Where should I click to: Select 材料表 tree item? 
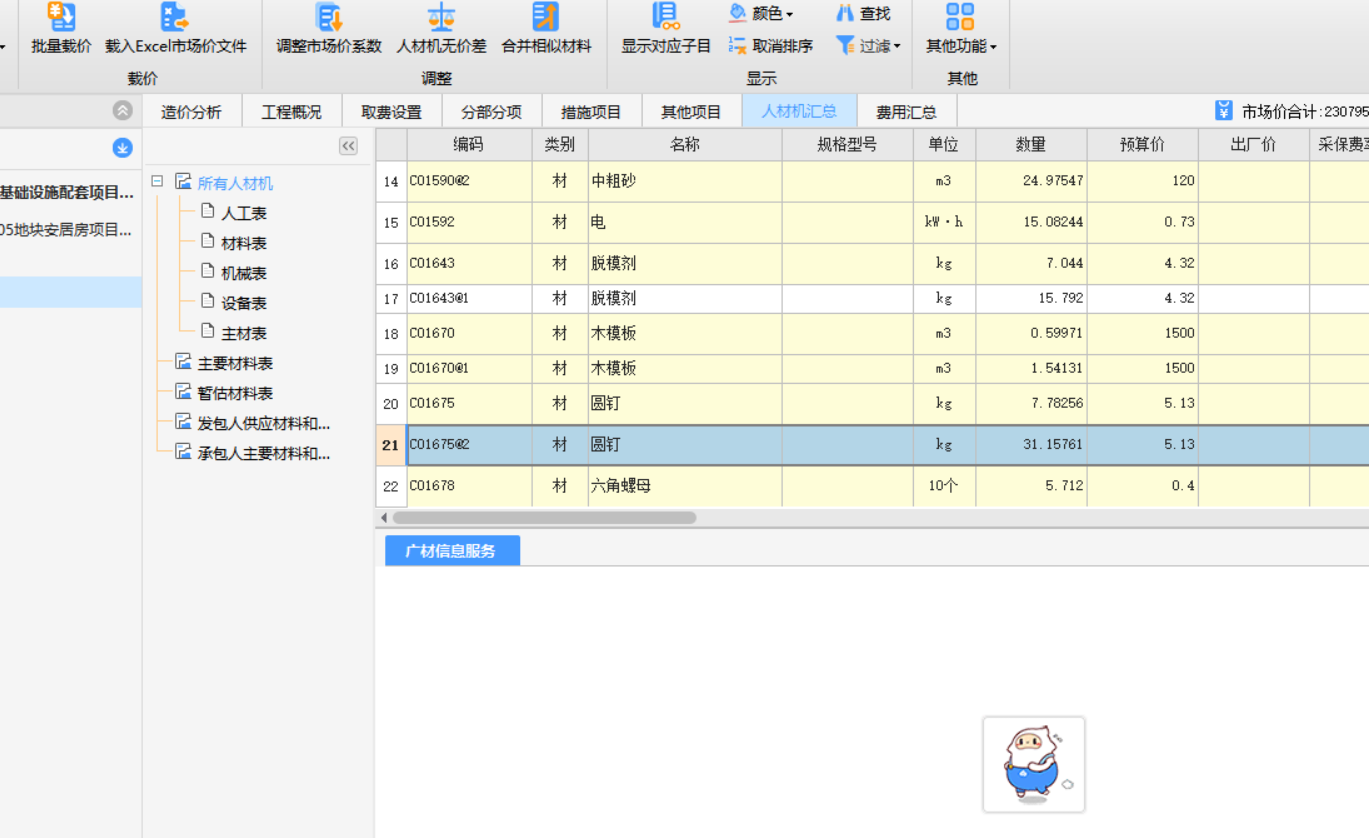pos(244,243)
